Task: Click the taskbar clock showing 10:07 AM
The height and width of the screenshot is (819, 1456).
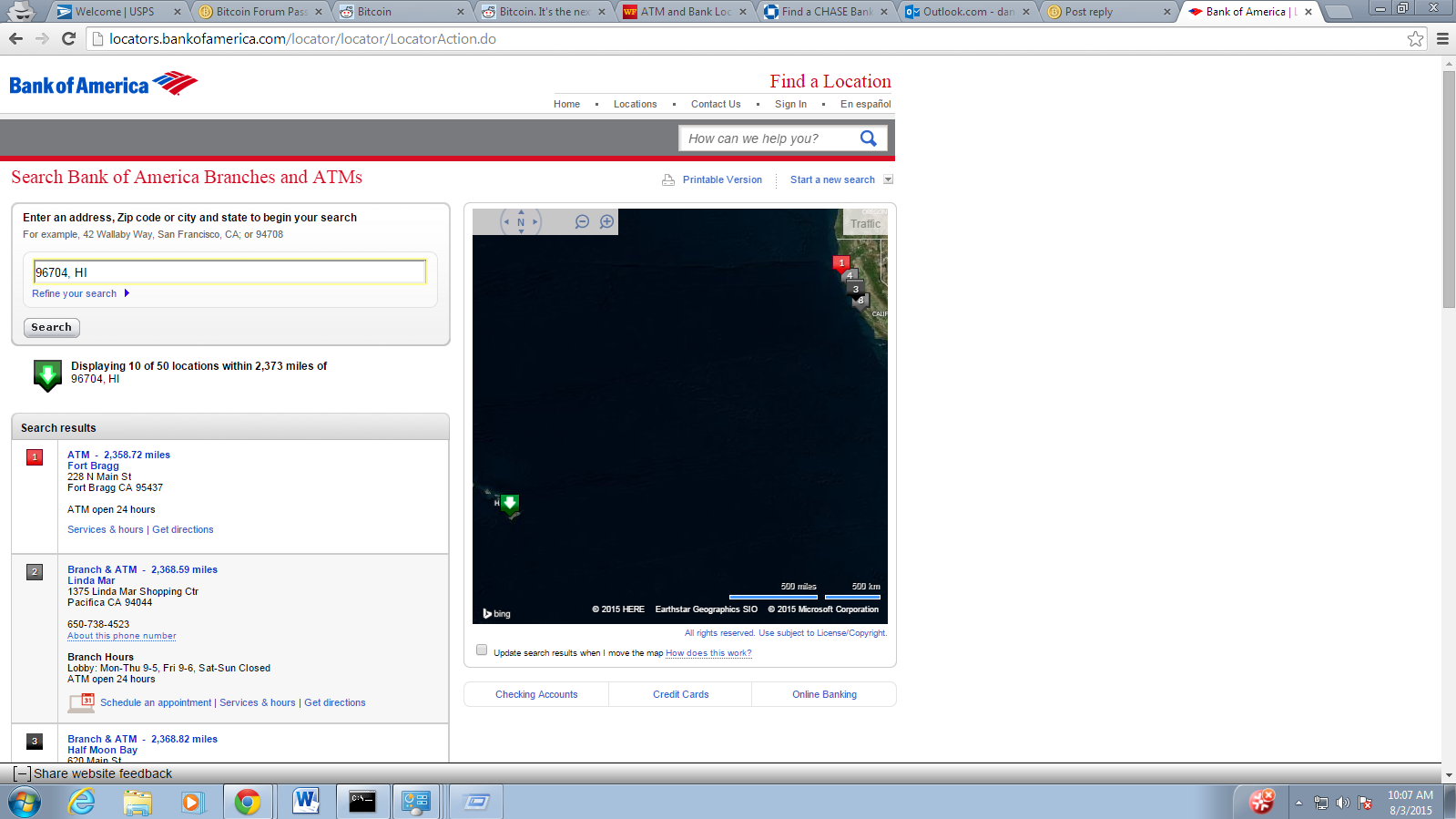Action: (1410, 802)
